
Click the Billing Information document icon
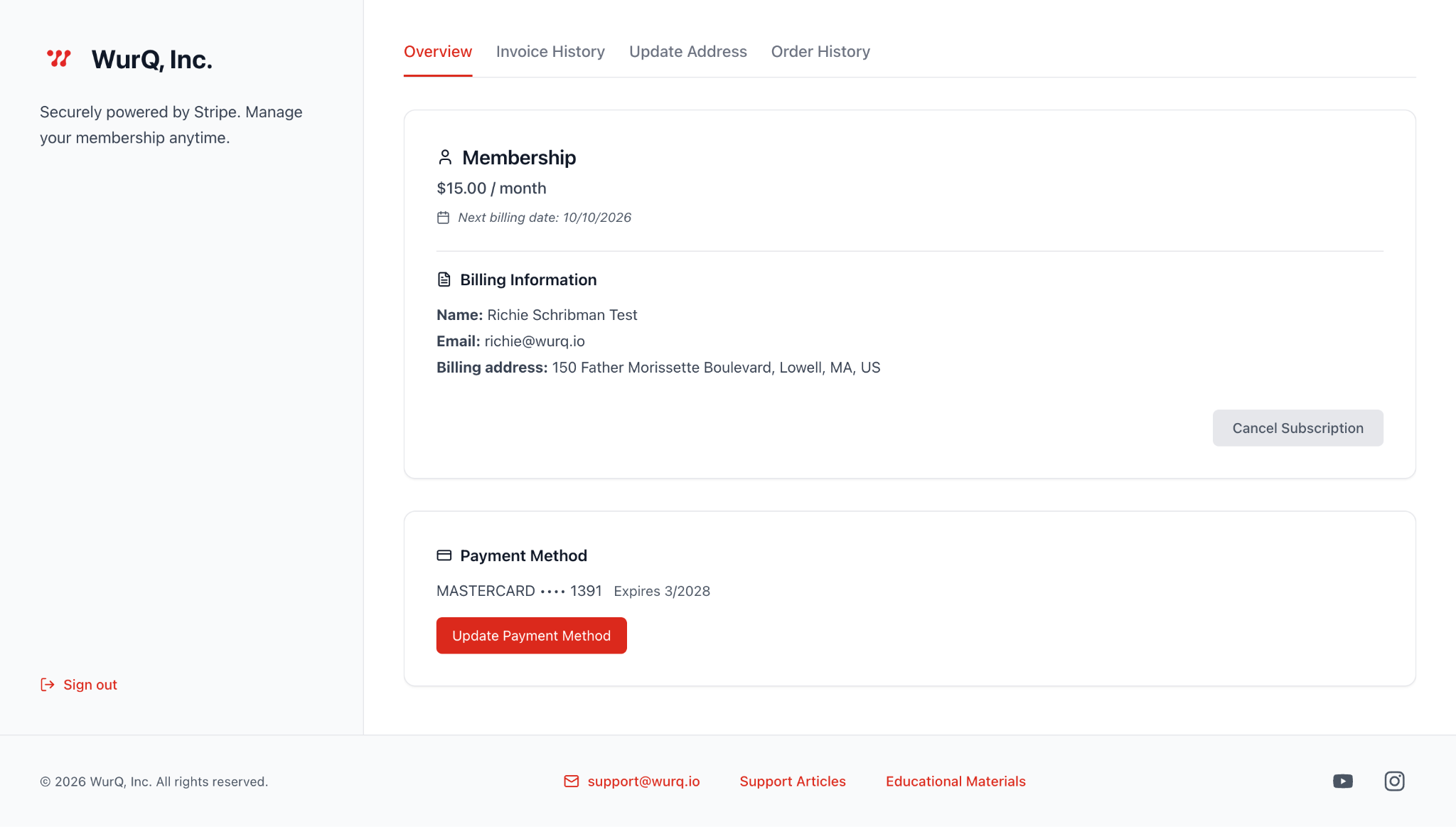point(444,279)
